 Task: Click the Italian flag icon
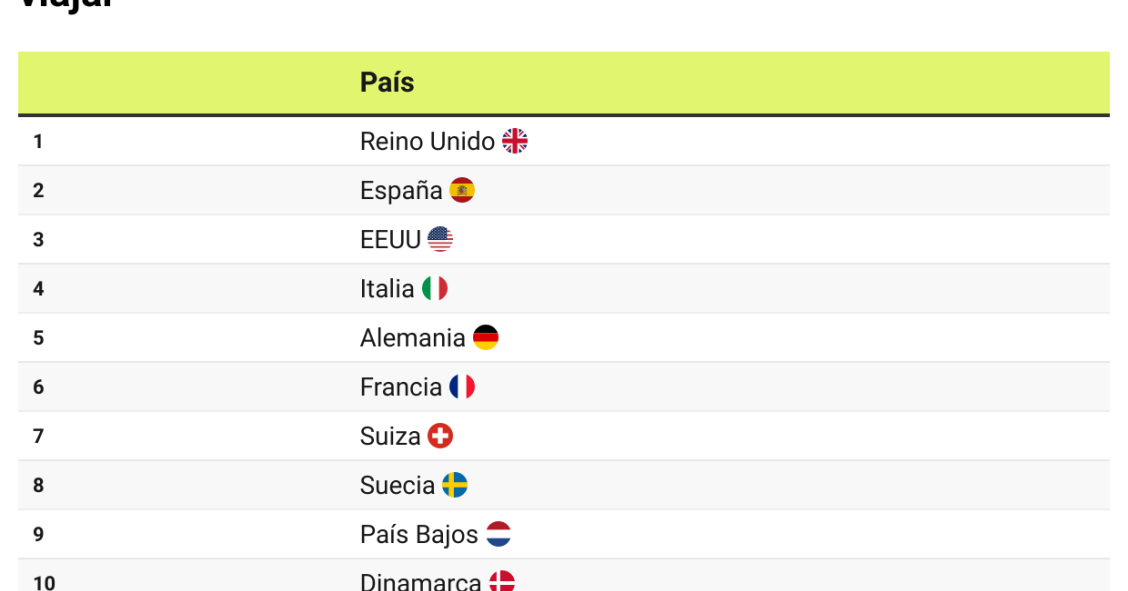(435, 289)
